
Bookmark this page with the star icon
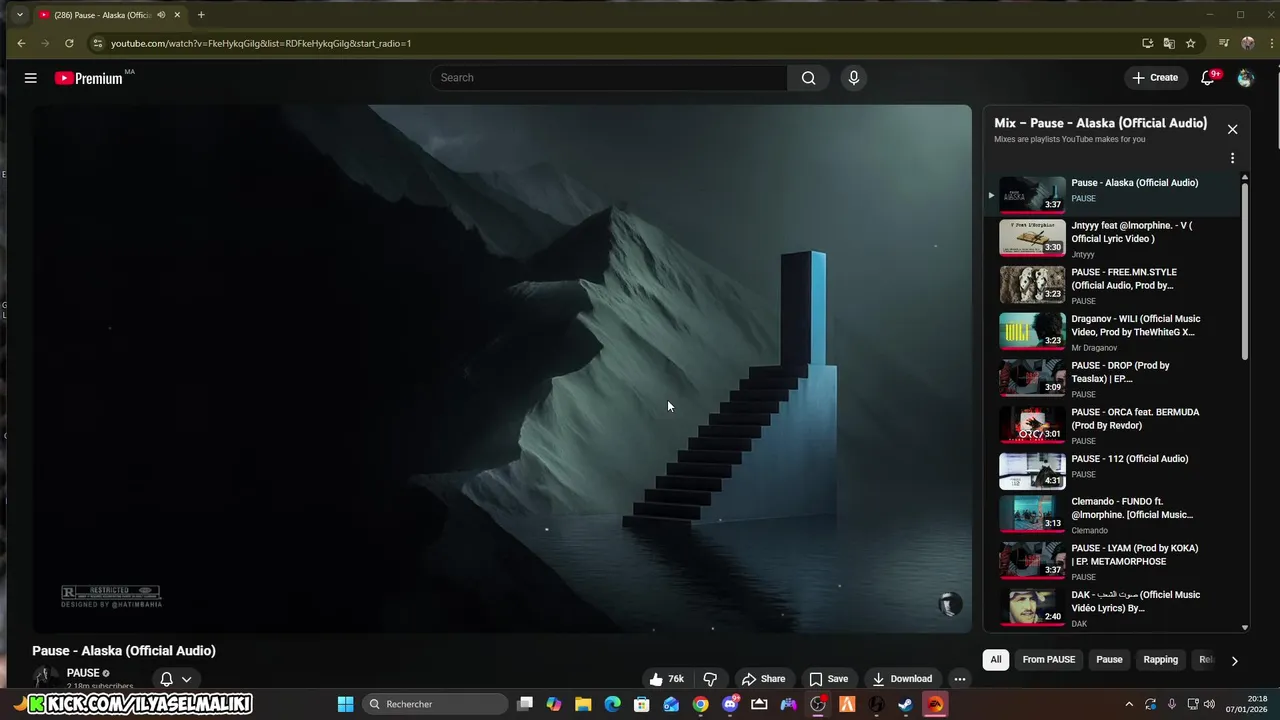[1190, 43]
